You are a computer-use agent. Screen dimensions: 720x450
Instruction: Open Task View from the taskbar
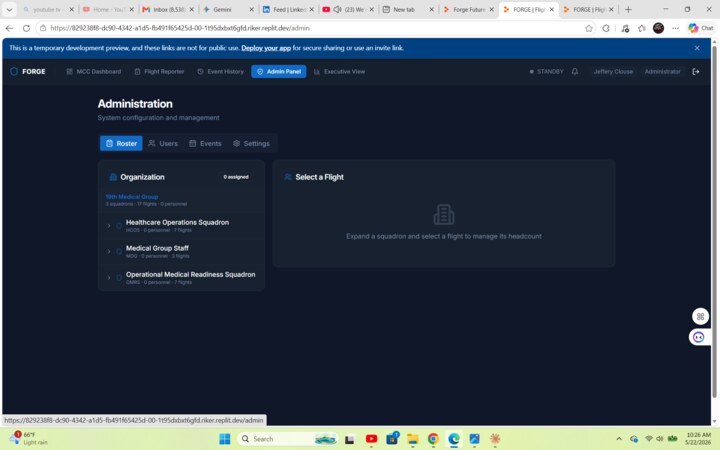(350, 439)
